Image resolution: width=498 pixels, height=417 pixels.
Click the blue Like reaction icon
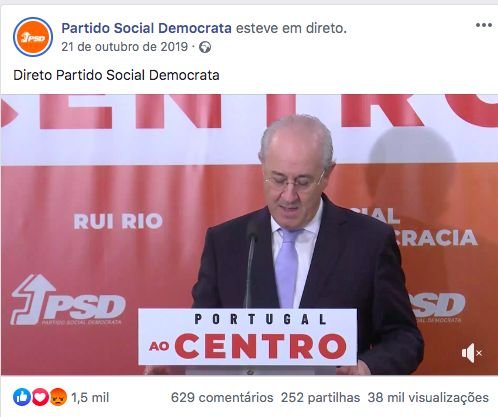coord(22,397)
